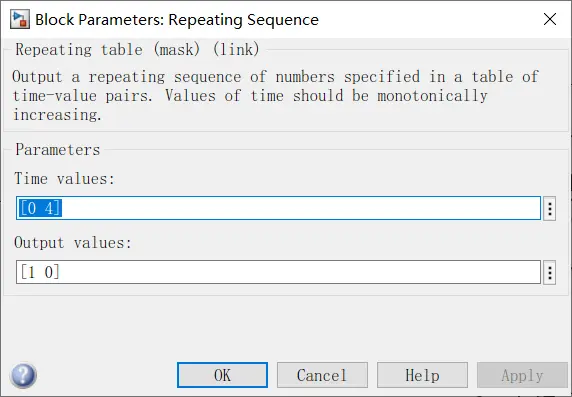572x397 pixels.
Task: Click the Parameters group heading
Action: point(58,150)
